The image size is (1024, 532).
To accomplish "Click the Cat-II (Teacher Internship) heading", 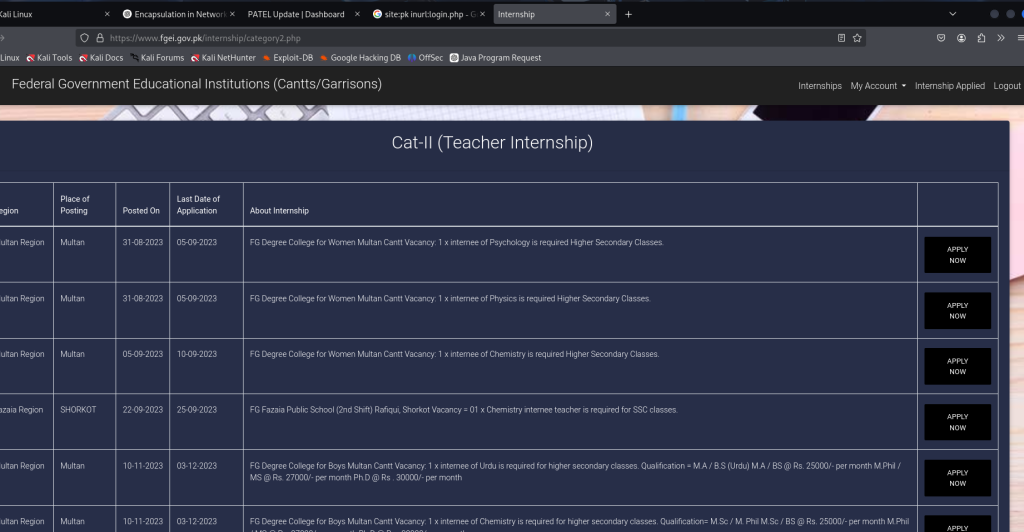I will click(x=492, y=143).
